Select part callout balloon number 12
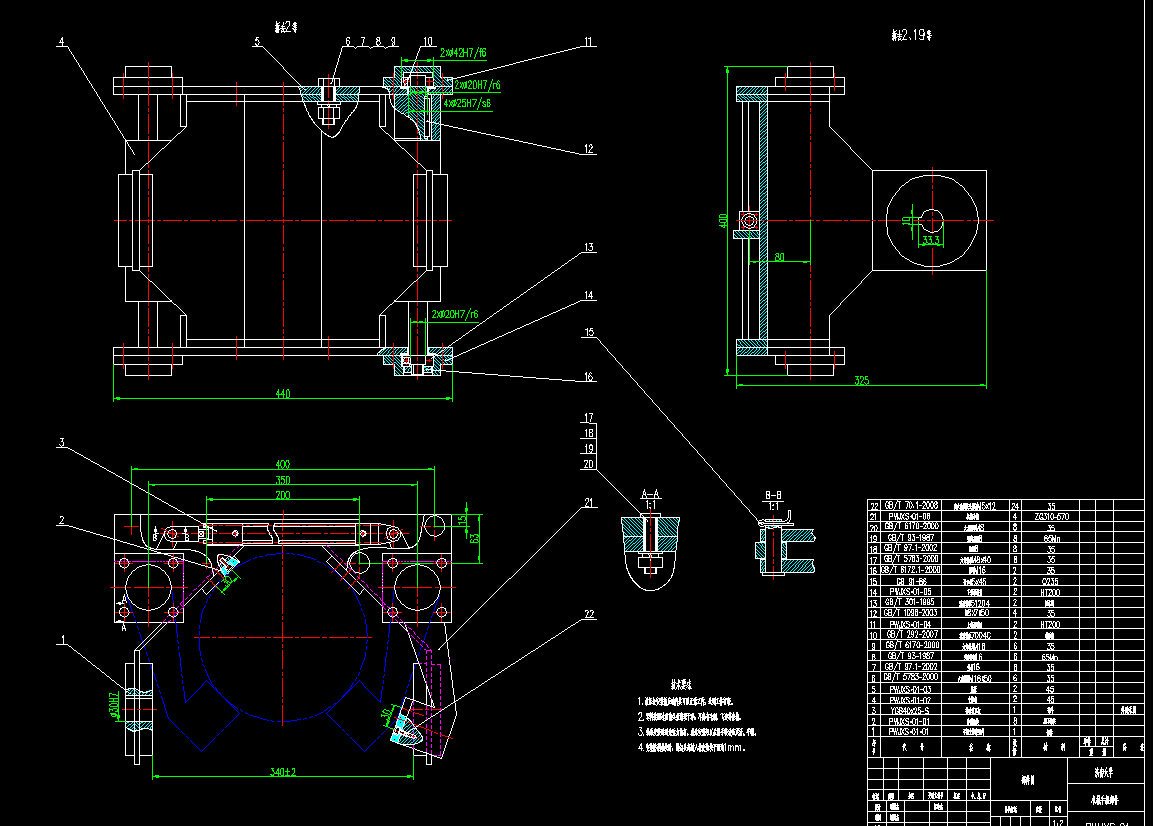Screen dimensions: 1153x826 click(x=588, y=149)
